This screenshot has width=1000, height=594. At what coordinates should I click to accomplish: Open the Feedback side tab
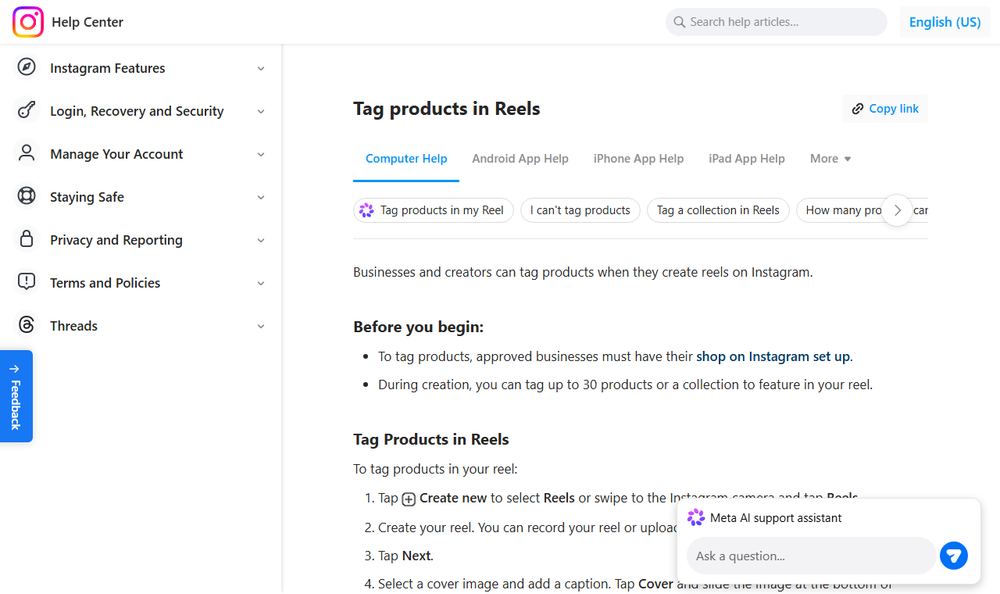coord(16,396)
